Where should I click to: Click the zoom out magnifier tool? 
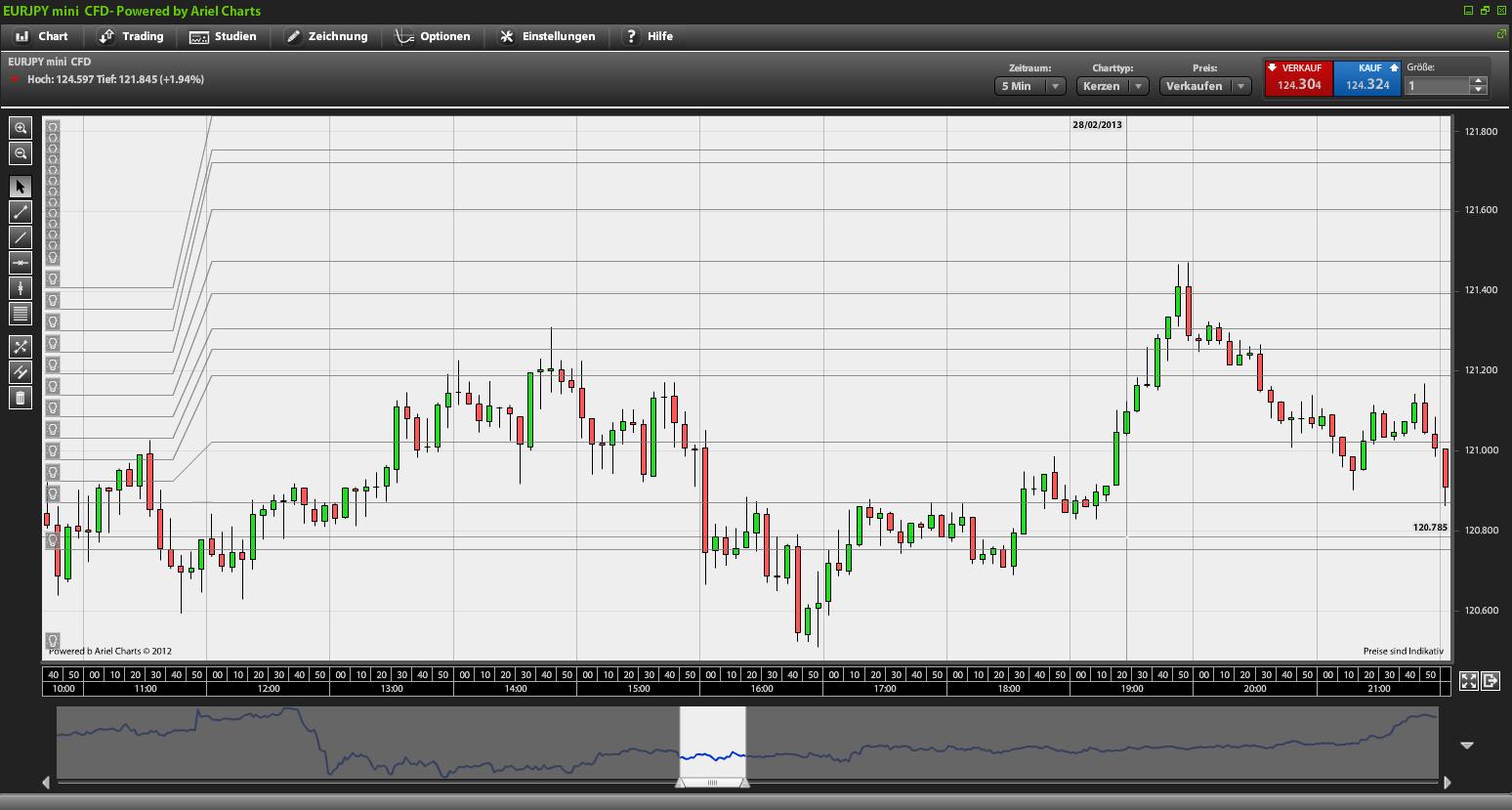pyautogui.click(x=21, y=153)
